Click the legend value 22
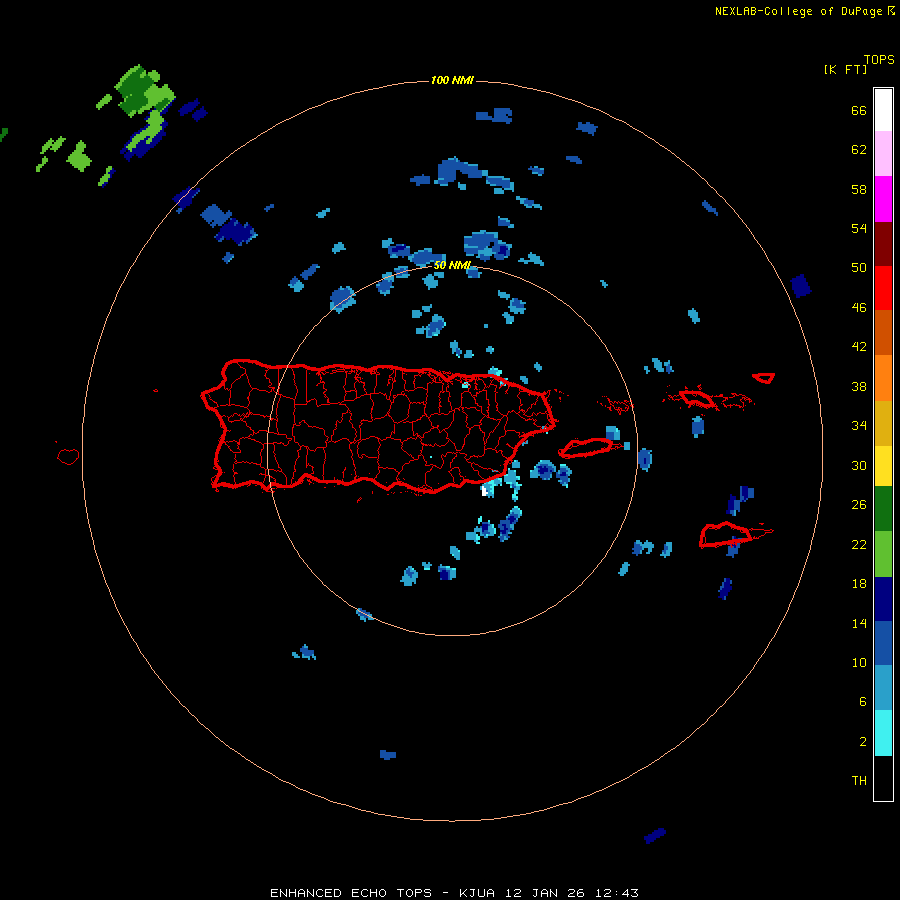 [859, 545]
